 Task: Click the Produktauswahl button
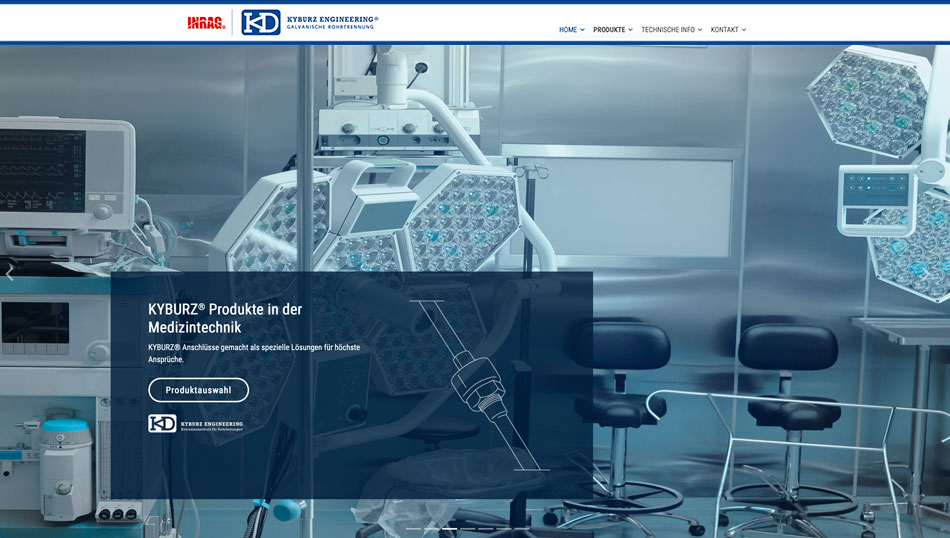pyautogui.click(x=198, y=390)
